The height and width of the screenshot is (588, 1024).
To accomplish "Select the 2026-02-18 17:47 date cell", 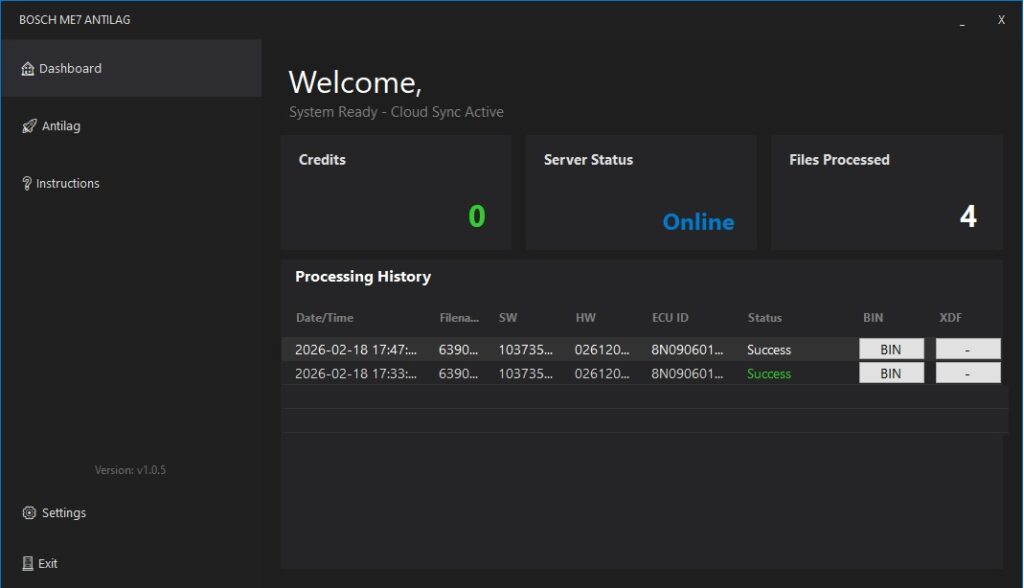I will click(356, 350).
